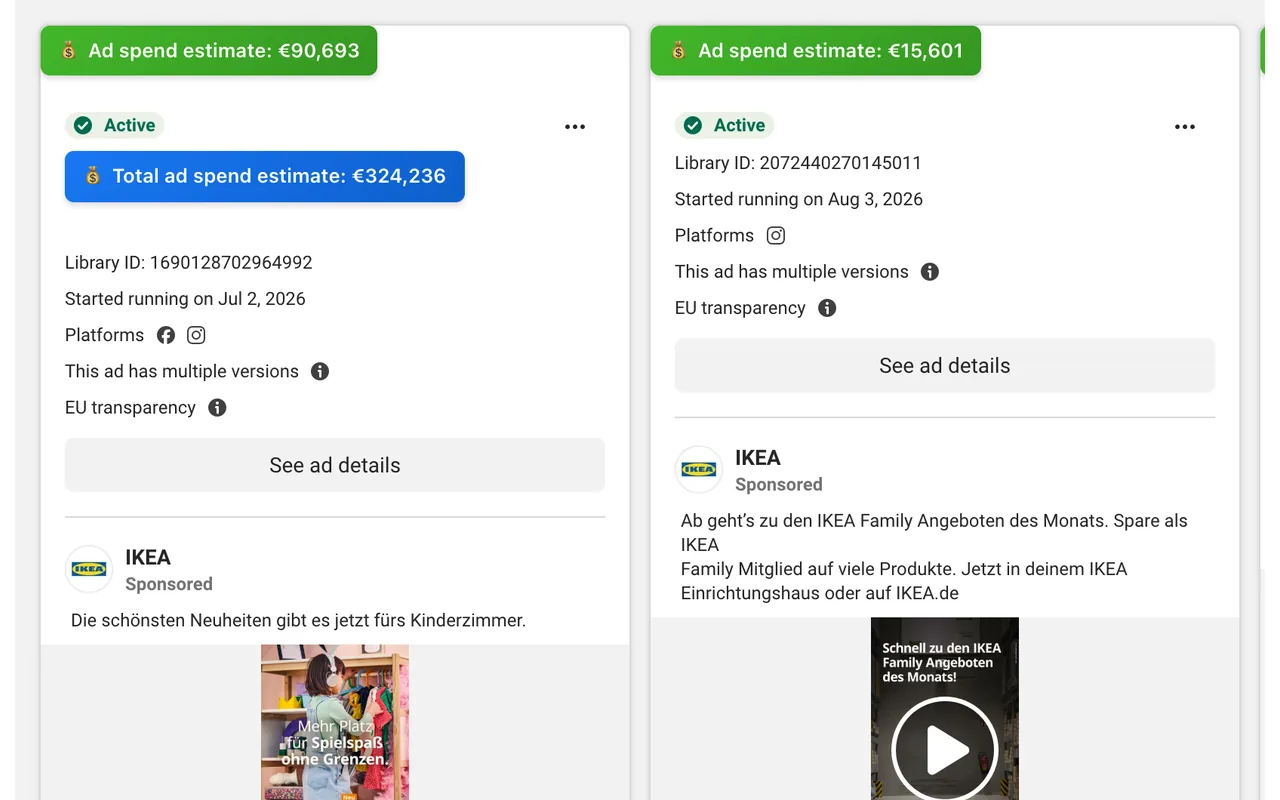Click the green check icon on the €90,693 ad's Active badge

(x=83, y=125)
